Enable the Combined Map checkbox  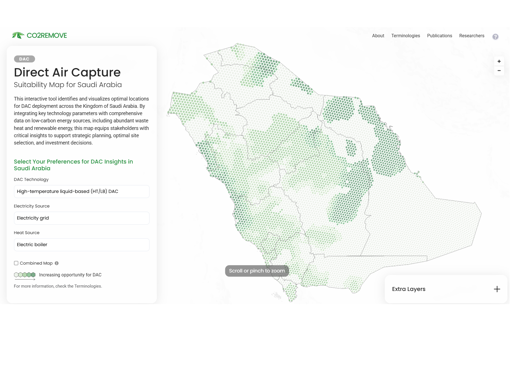16,263
